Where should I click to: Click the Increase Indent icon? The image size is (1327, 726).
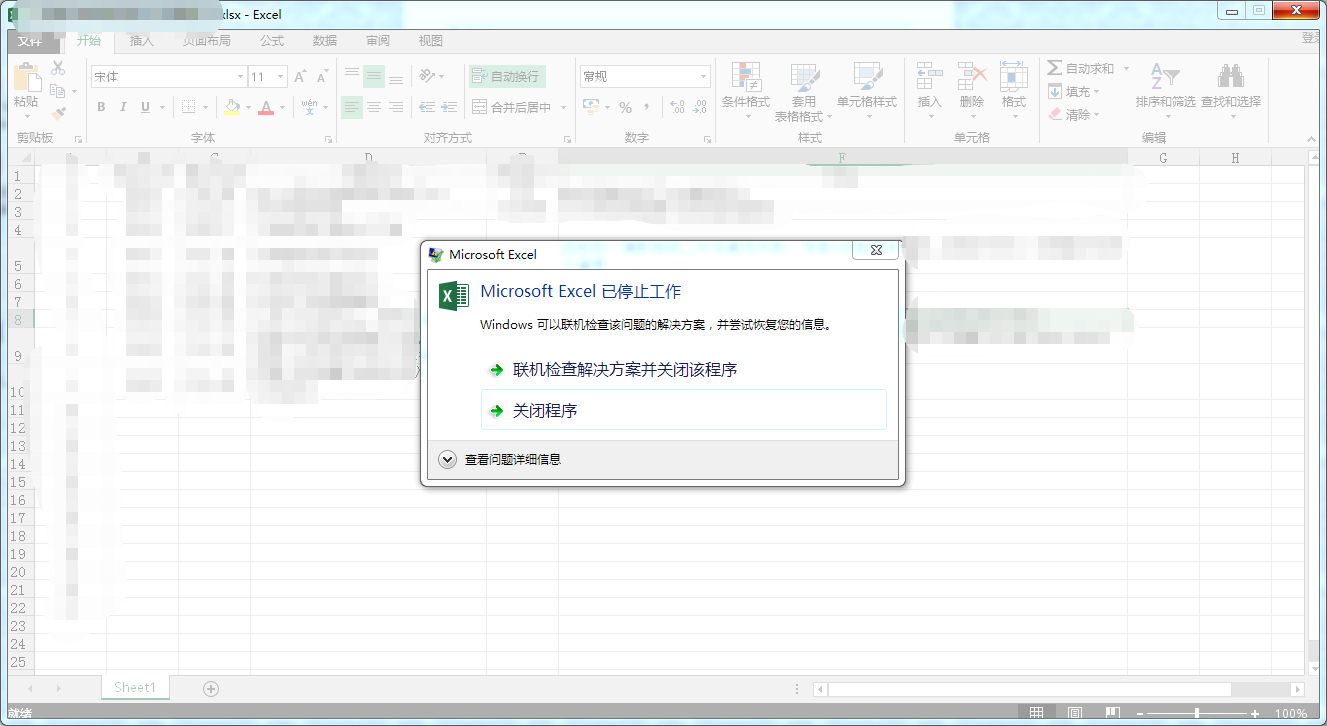449,107
